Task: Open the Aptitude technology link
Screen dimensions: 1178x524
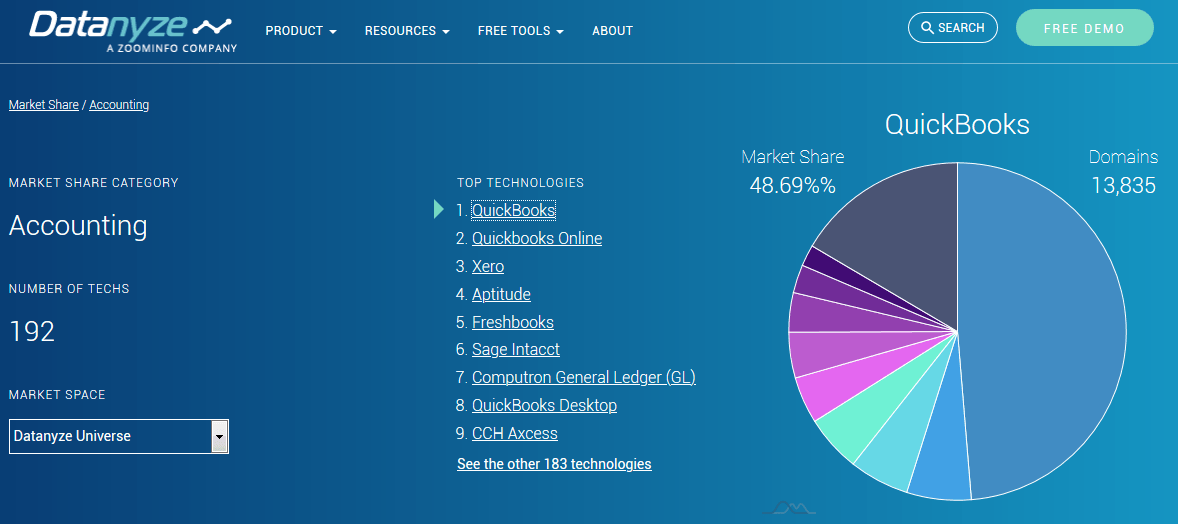Action: point(501,294)
